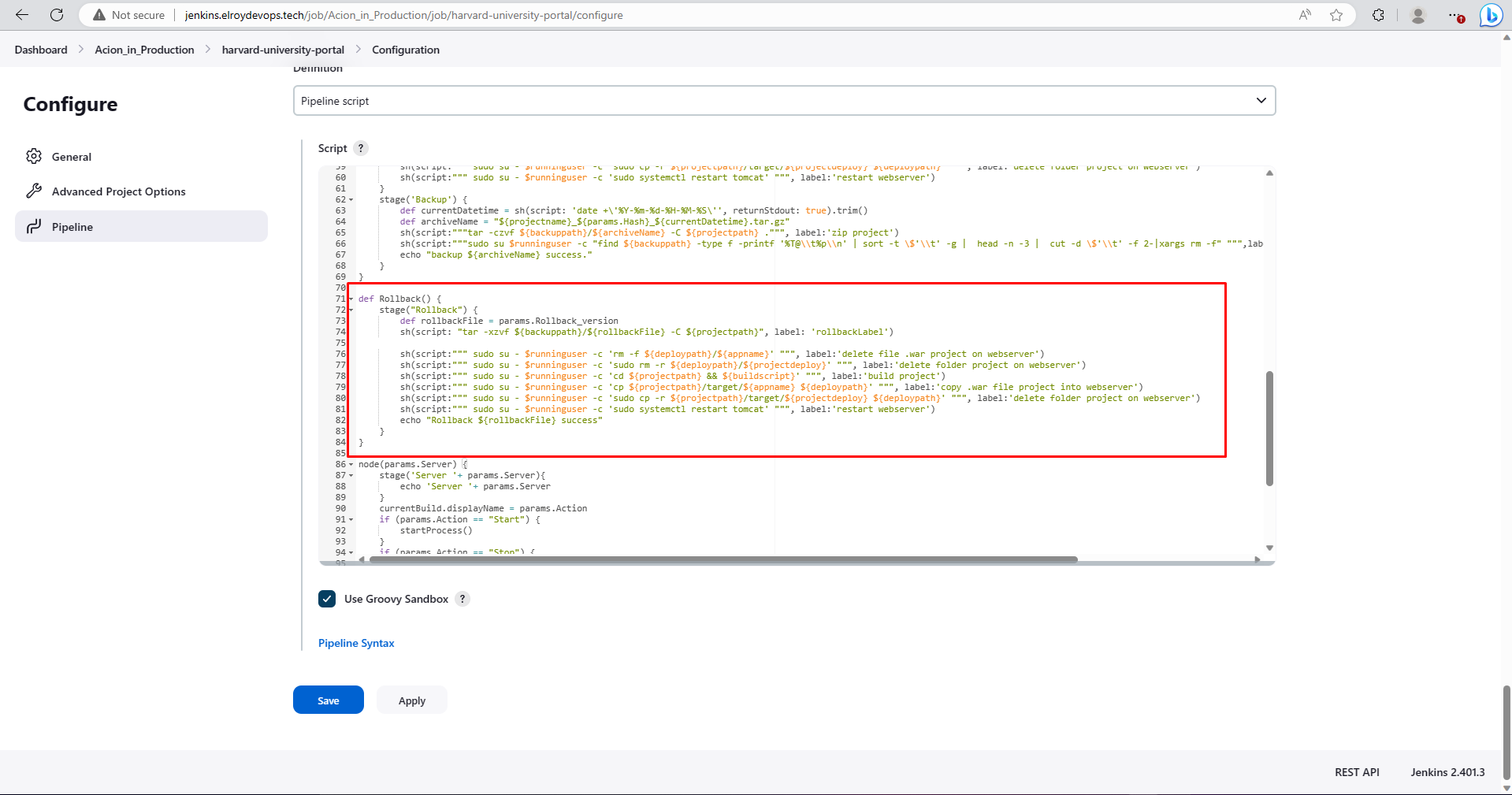Click the currentBuild.displayName line
This screenshot has width=1512, height=795.
[483, 509]
